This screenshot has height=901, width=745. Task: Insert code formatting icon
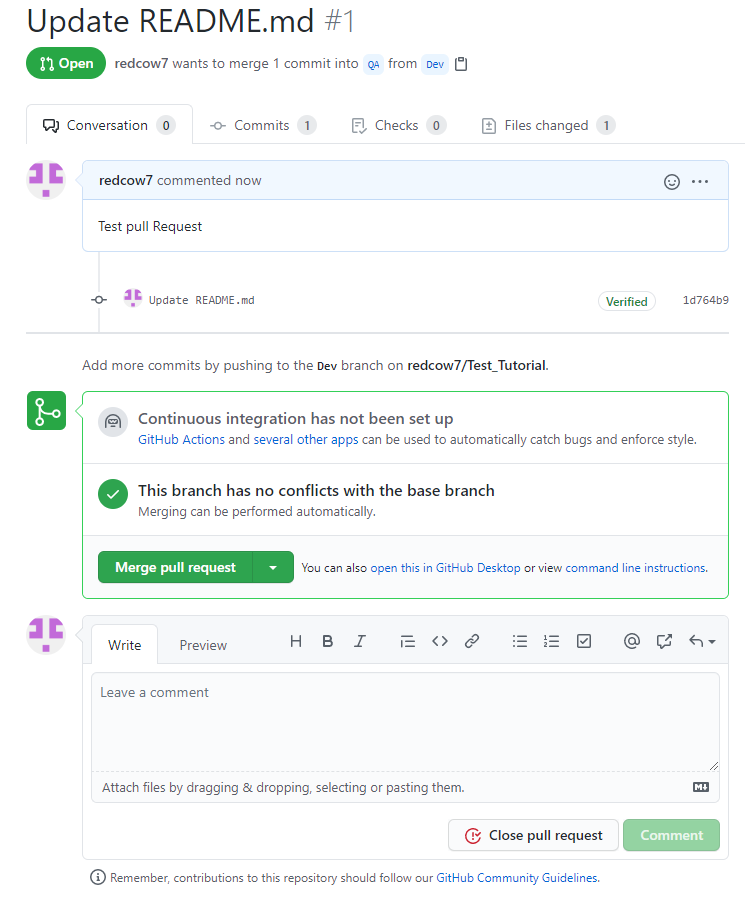point(440,641)
